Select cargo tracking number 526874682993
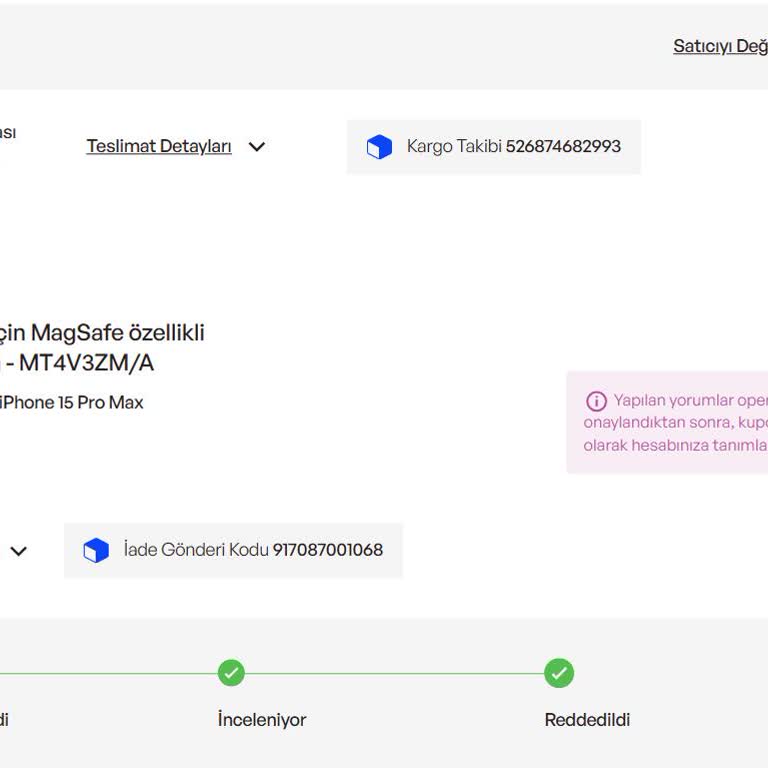The width and height of the screenshot is (768, 768). click(x=563, y=146)
